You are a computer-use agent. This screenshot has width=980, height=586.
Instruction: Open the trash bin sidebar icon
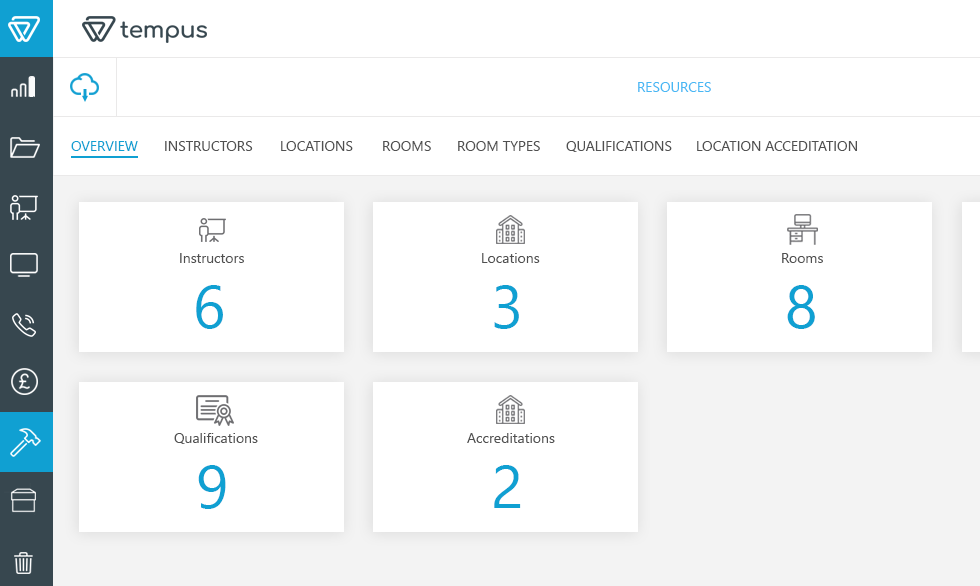pyautogui.click(x=24, y=562)
